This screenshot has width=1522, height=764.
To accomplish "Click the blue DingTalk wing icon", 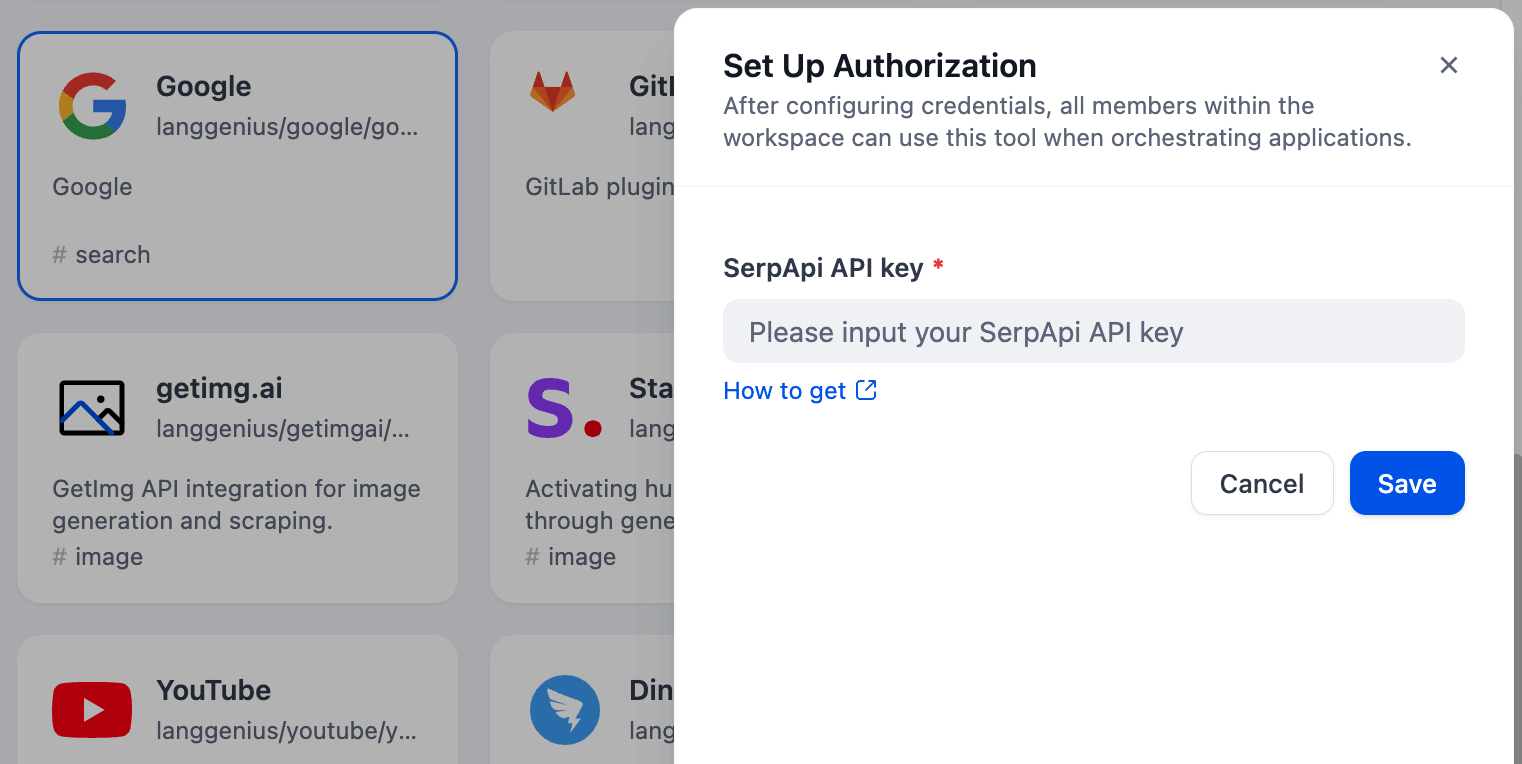I will [565, 709].
